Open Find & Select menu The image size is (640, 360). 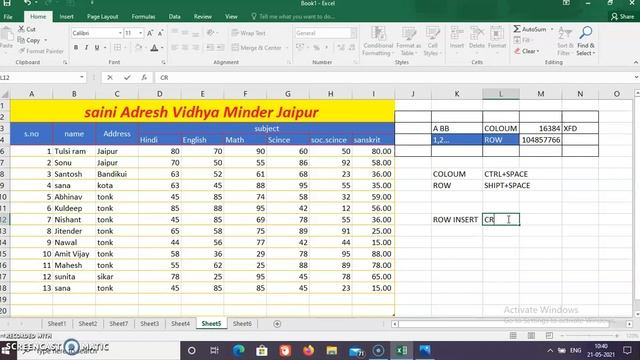click(x=586, y=41)
